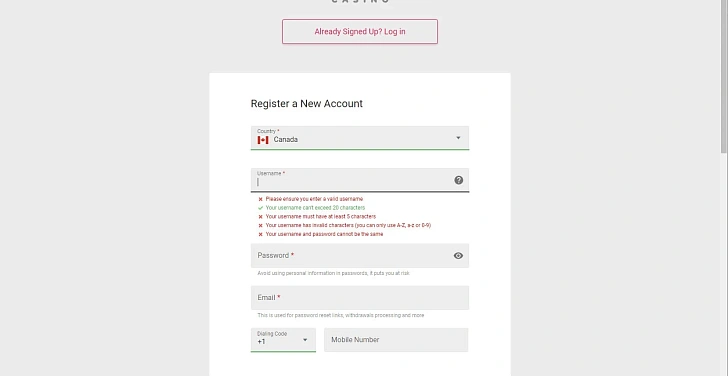Click red X beside invalid characters message
Viewport: 728px width, 376px height.
[x=260, y=226]
